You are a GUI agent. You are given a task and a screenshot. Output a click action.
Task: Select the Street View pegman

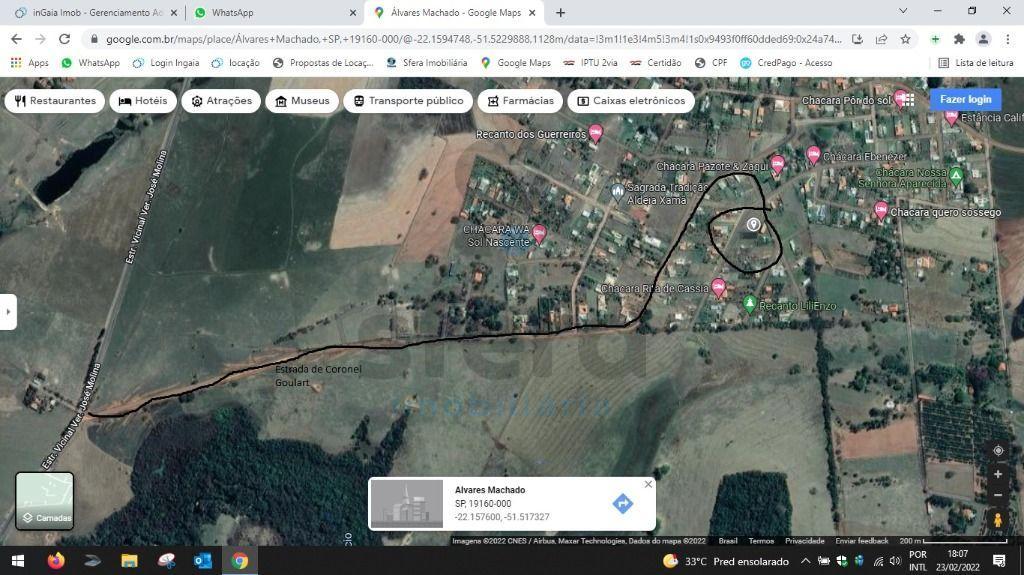tap(998, 520)
